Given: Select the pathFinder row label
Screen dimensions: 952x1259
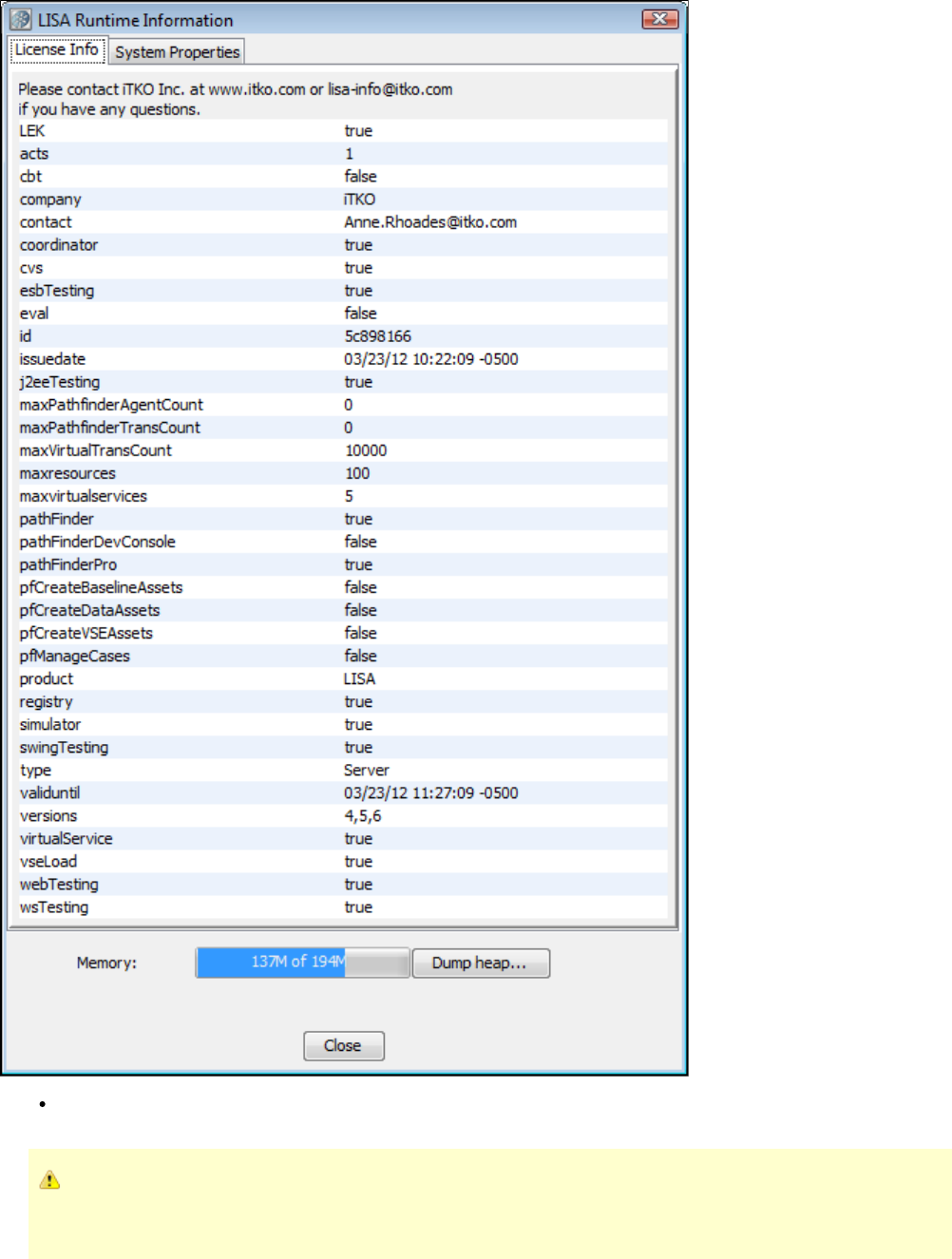Looking at the screenshot, I should (57, 519).
